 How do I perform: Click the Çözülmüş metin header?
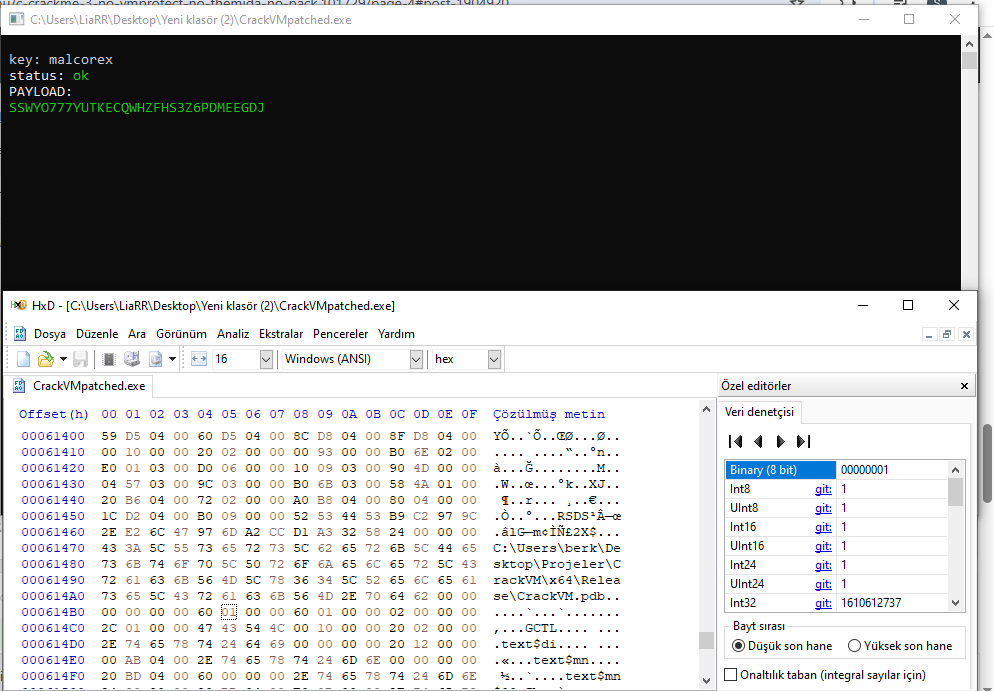549,414
